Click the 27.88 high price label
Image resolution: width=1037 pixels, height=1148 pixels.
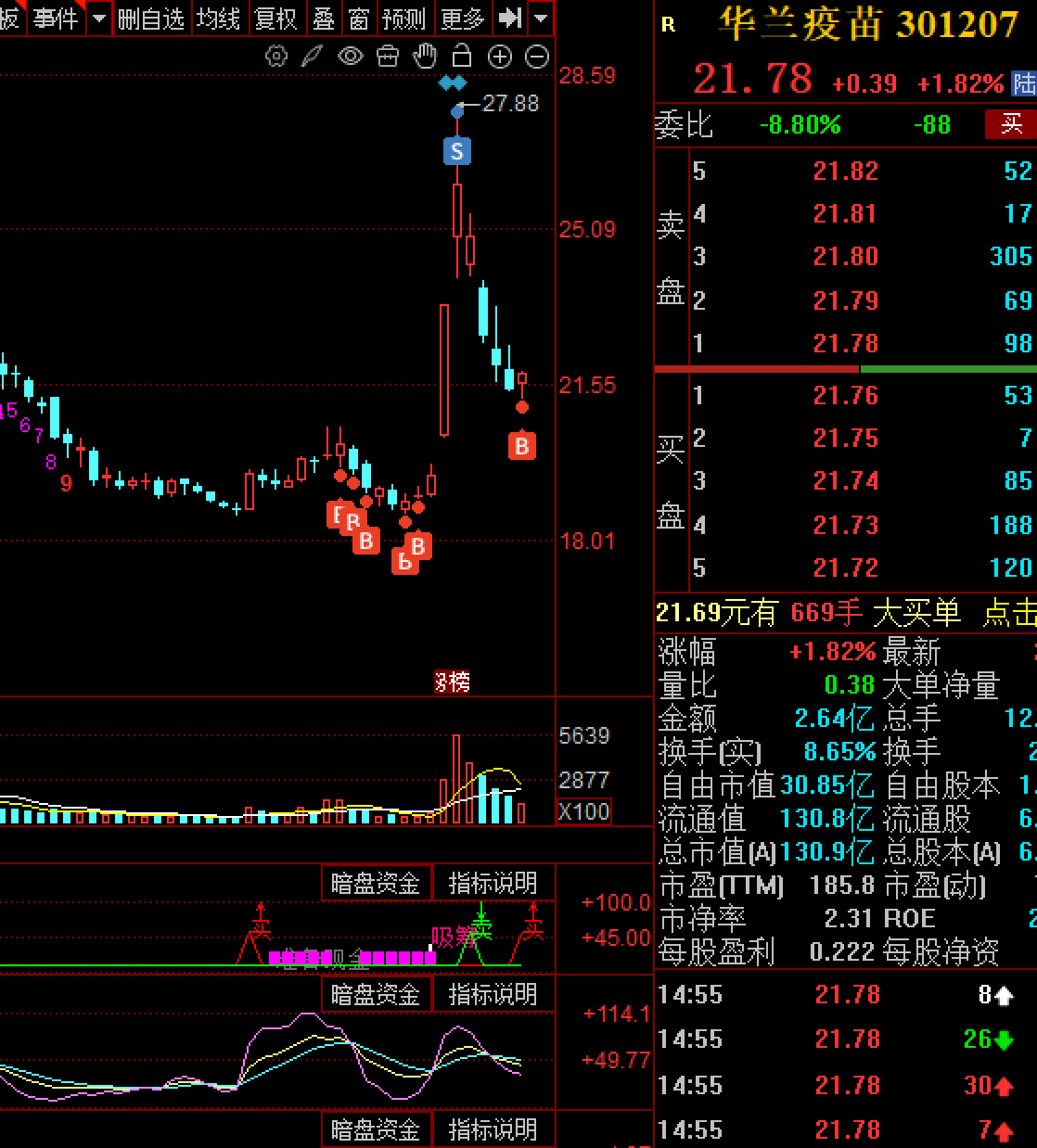(x=510, y=104)
